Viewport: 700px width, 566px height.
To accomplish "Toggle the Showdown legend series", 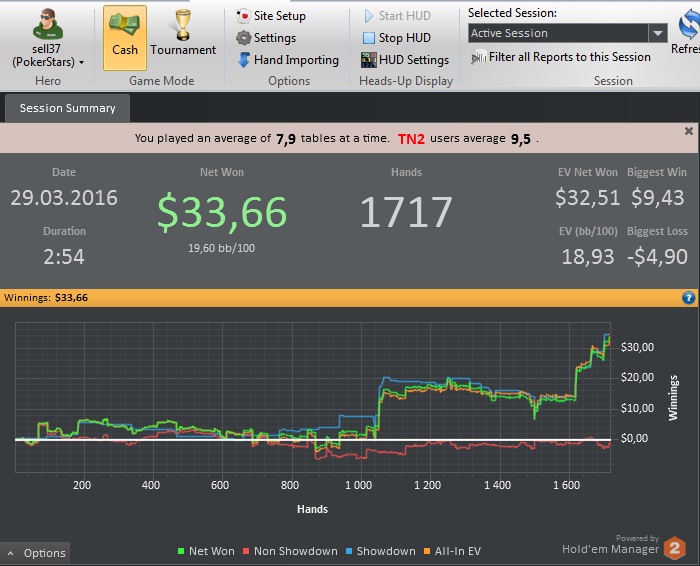I will click(x=381, y=551).
